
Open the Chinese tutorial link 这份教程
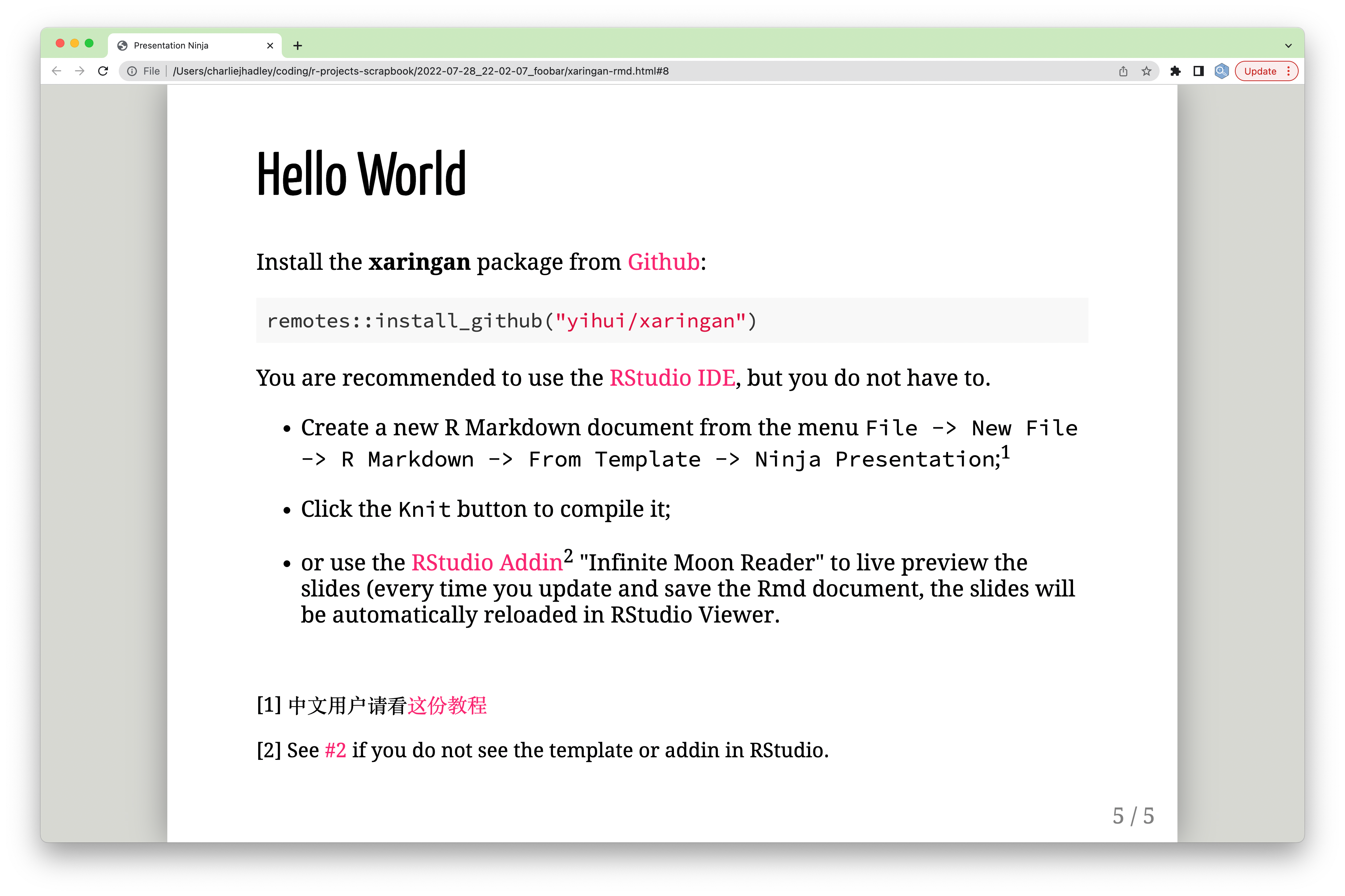click(447, 706)
